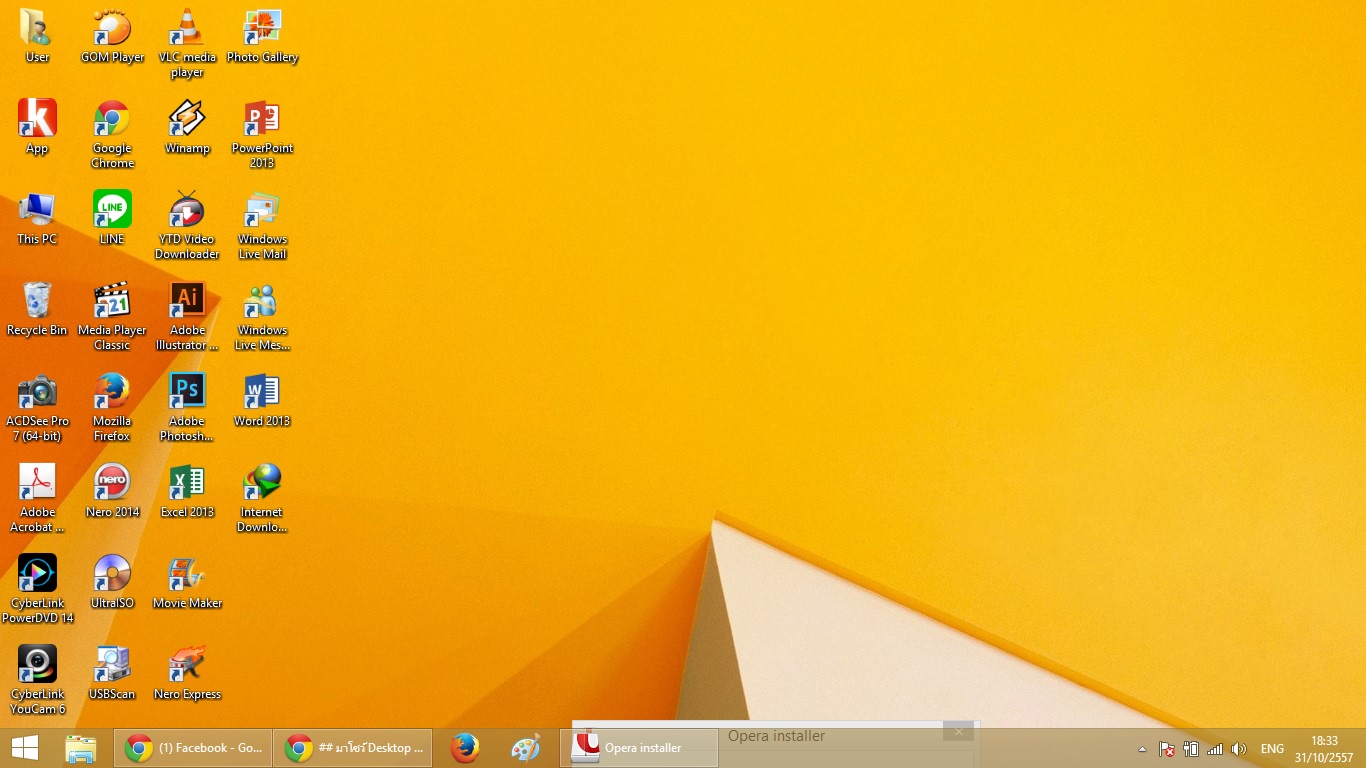The height and width of the screenshot is (768, 1366).
Task: Click the ENG input language indicator
Action: click(x=1272, y=749)
